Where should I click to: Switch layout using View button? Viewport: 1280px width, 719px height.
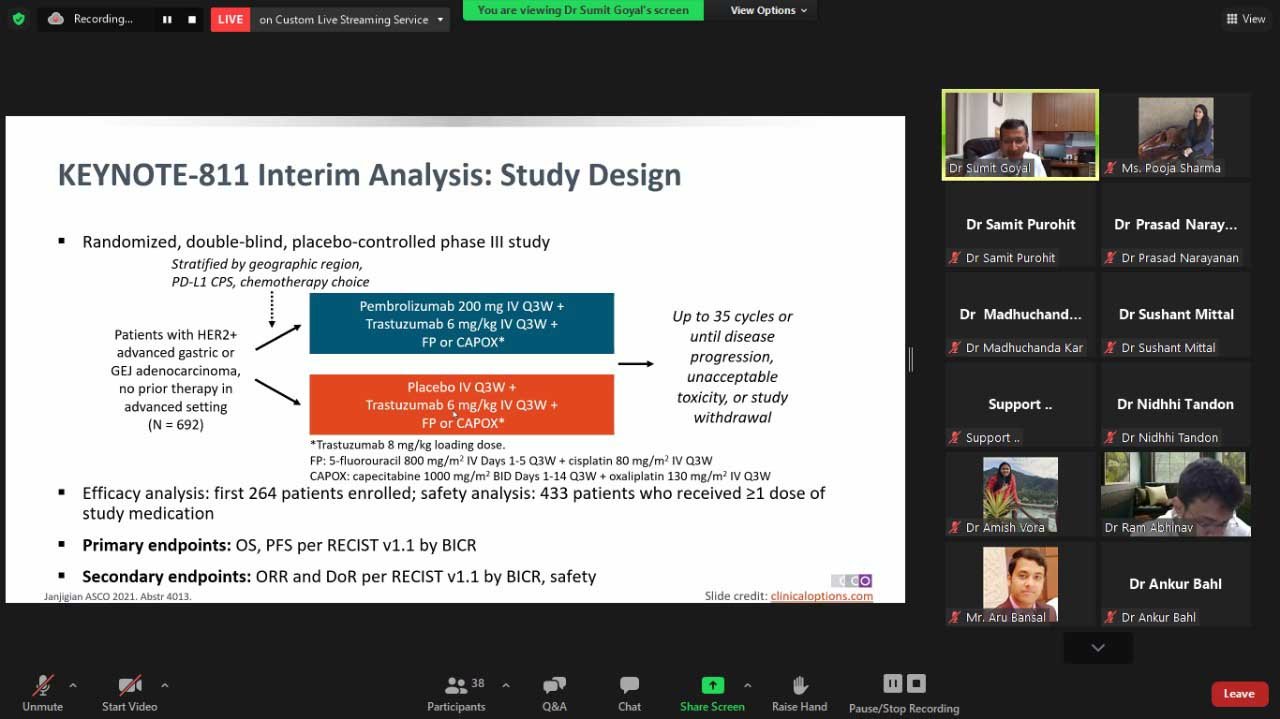[1245, 19]
